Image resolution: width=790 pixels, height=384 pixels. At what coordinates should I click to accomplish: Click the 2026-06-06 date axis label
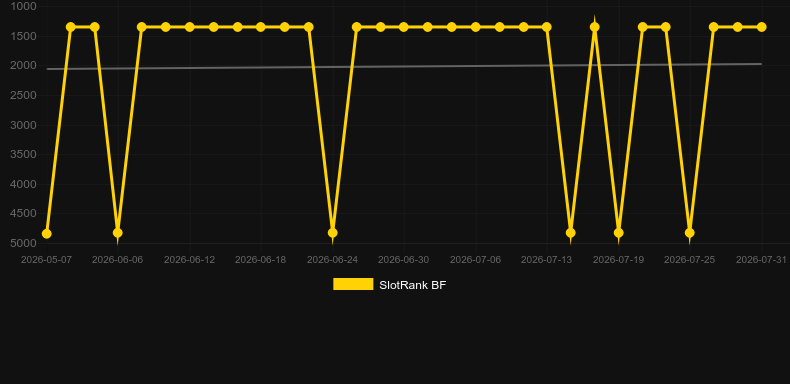[117, 260]
